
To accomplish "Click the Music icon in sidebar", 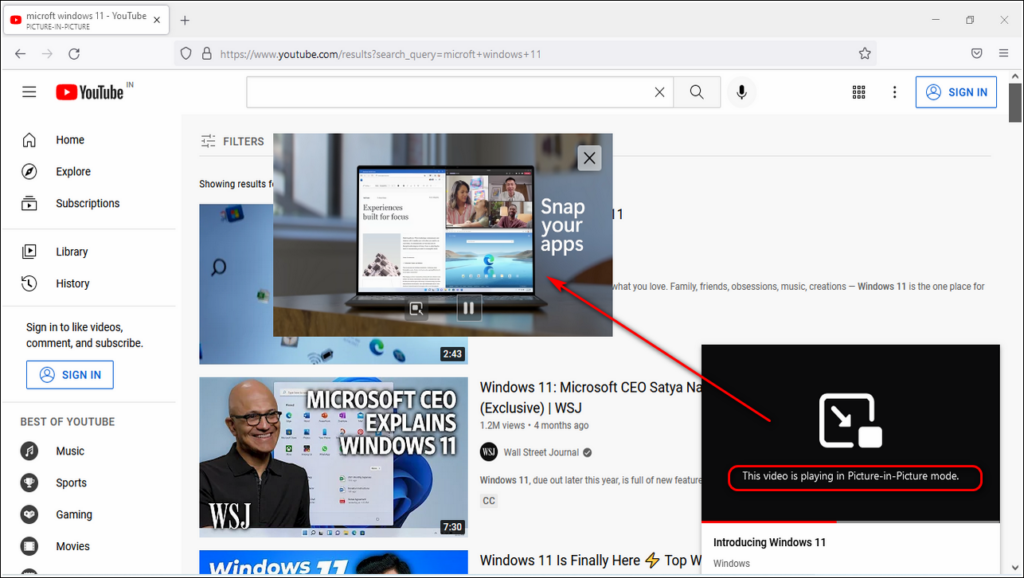I will point(29,451).
